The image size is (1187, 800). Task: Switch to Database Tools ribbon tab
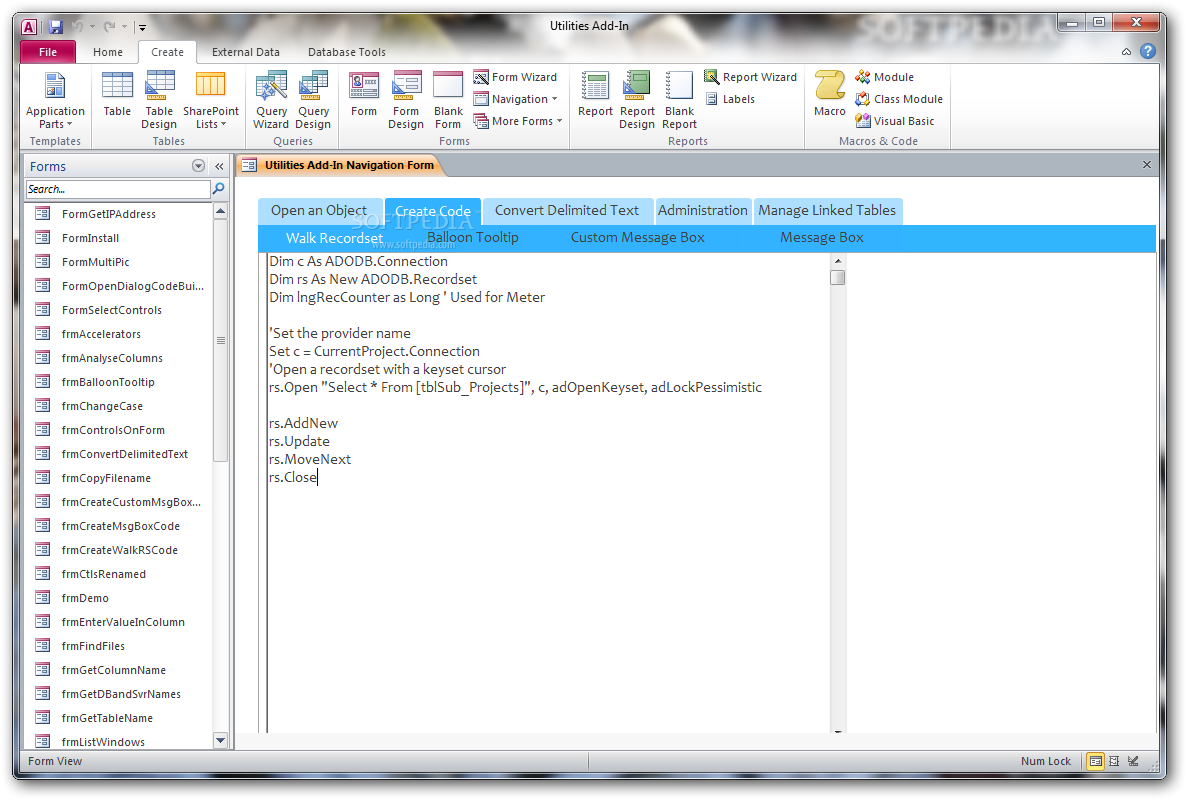click(347, 51)
